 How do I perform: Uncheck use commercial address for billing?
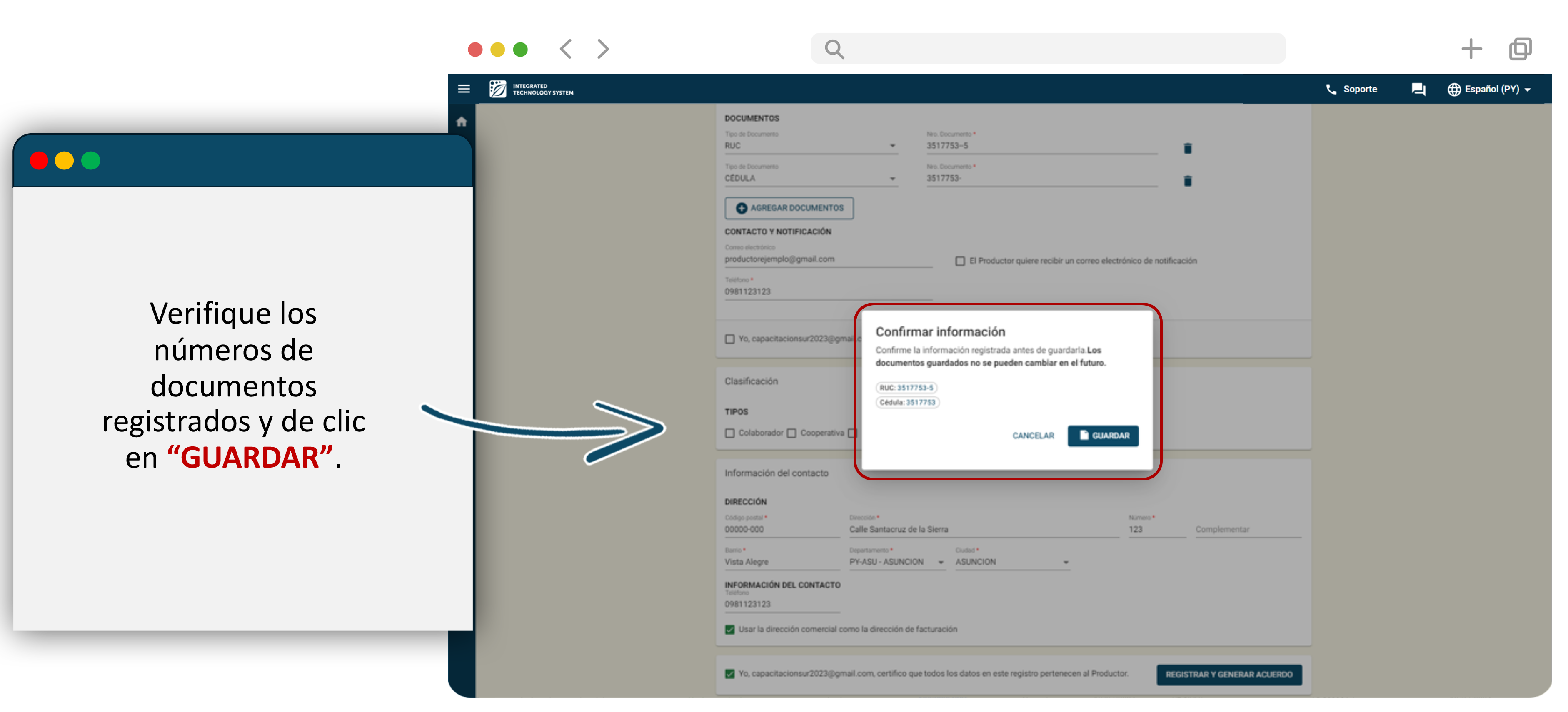point(730,630)
